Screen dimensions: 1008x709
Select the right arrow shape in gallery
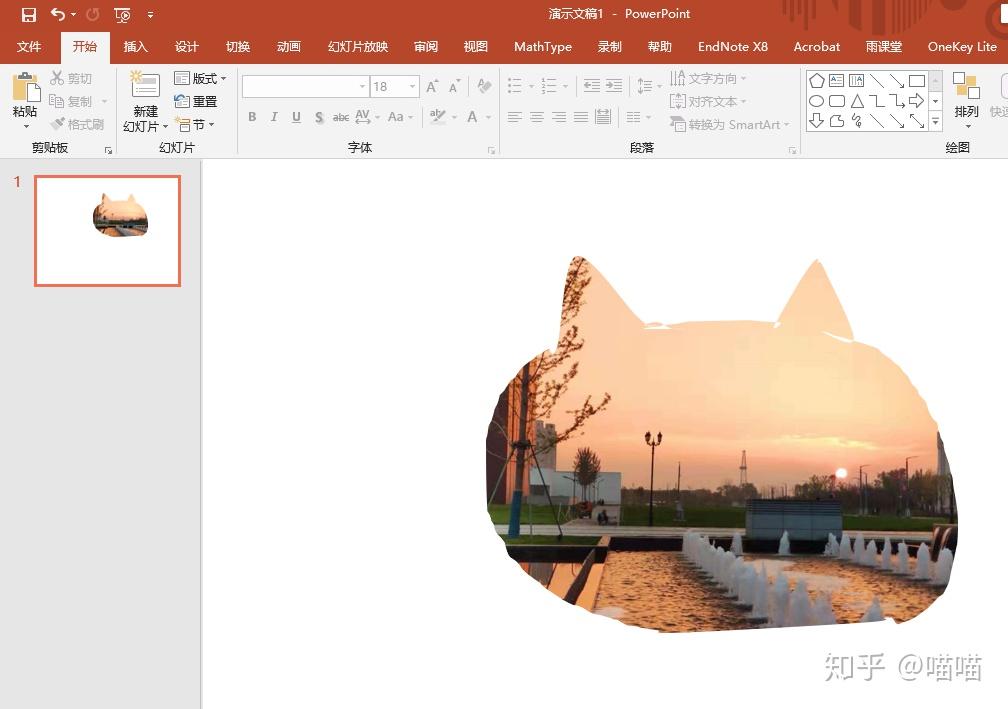pyautogui.click(x=916, y=101)
